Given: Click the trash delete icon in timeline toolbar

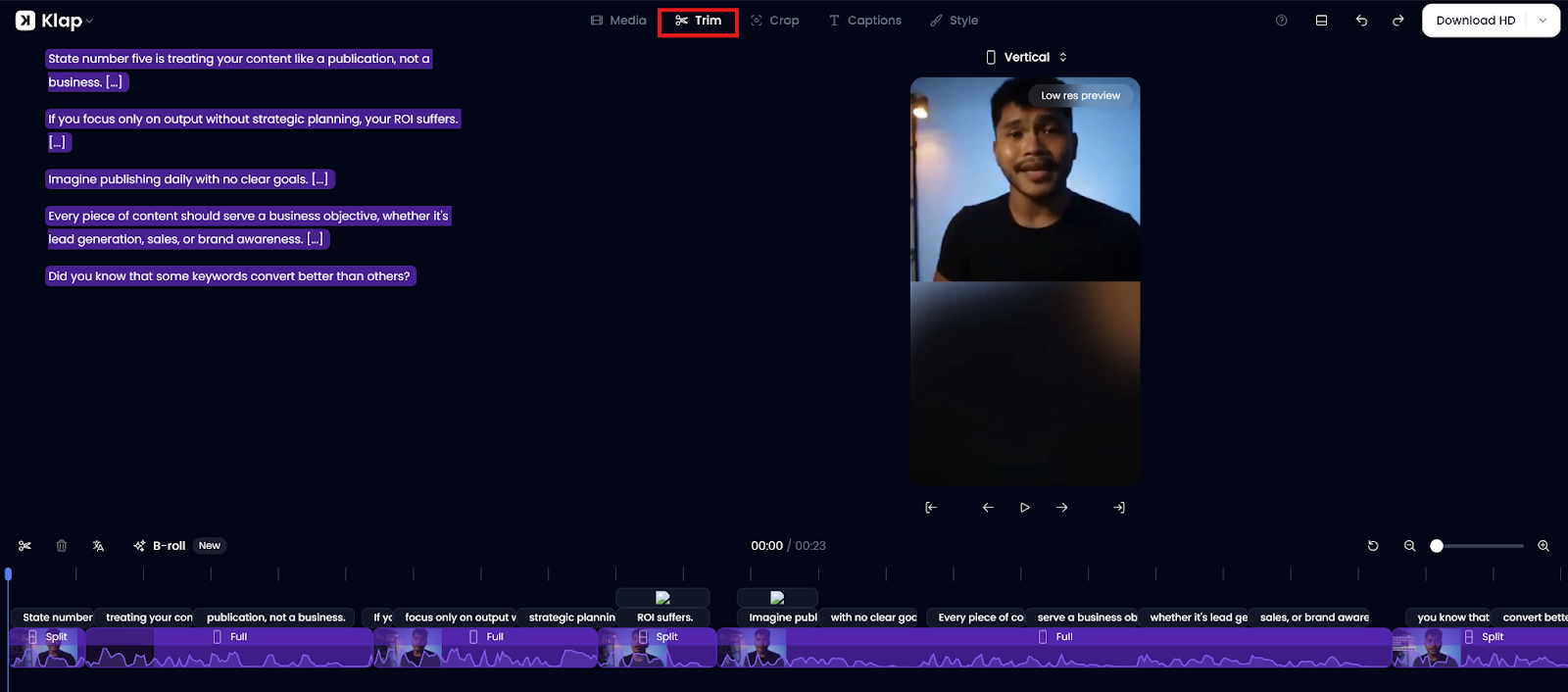Looking at the screenshot, I should click(x=62, y=546).
